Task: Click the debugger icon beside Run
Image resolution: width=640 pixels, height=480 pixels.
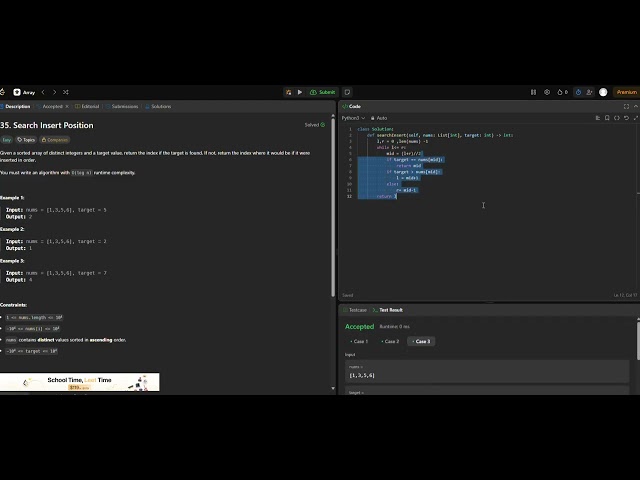Action: tap(288, 92)
